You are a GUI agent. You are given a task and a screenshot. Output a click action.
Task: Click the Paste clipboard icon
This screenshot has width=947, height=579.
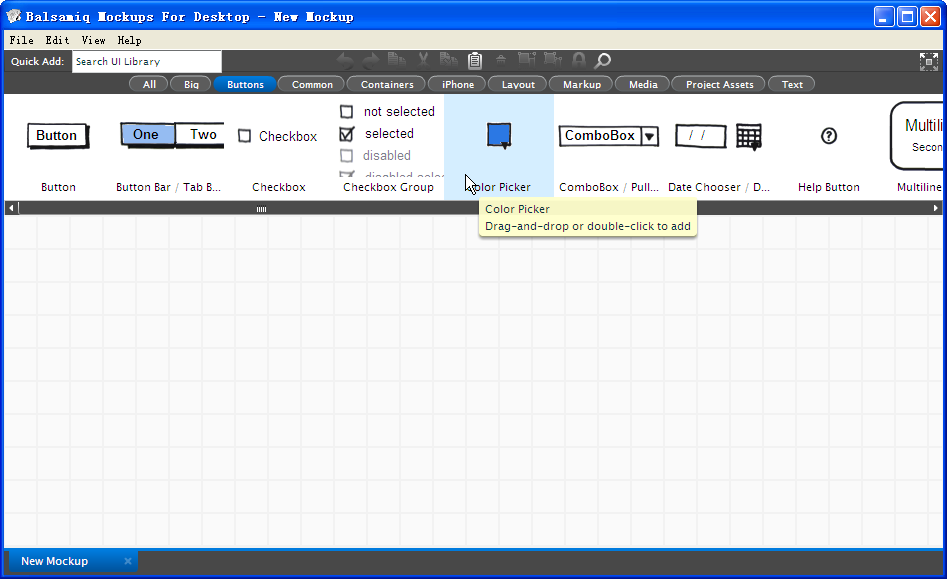[475, 60]
